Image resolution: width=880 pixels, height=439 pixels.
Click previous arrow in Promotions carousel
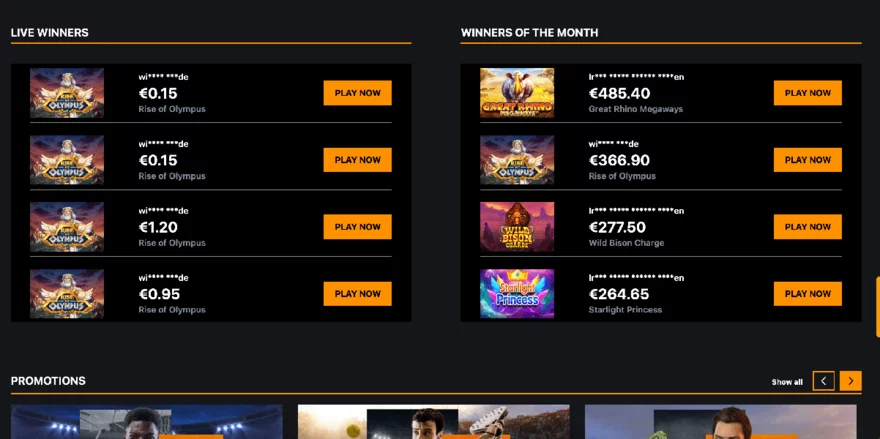point(823,381)
